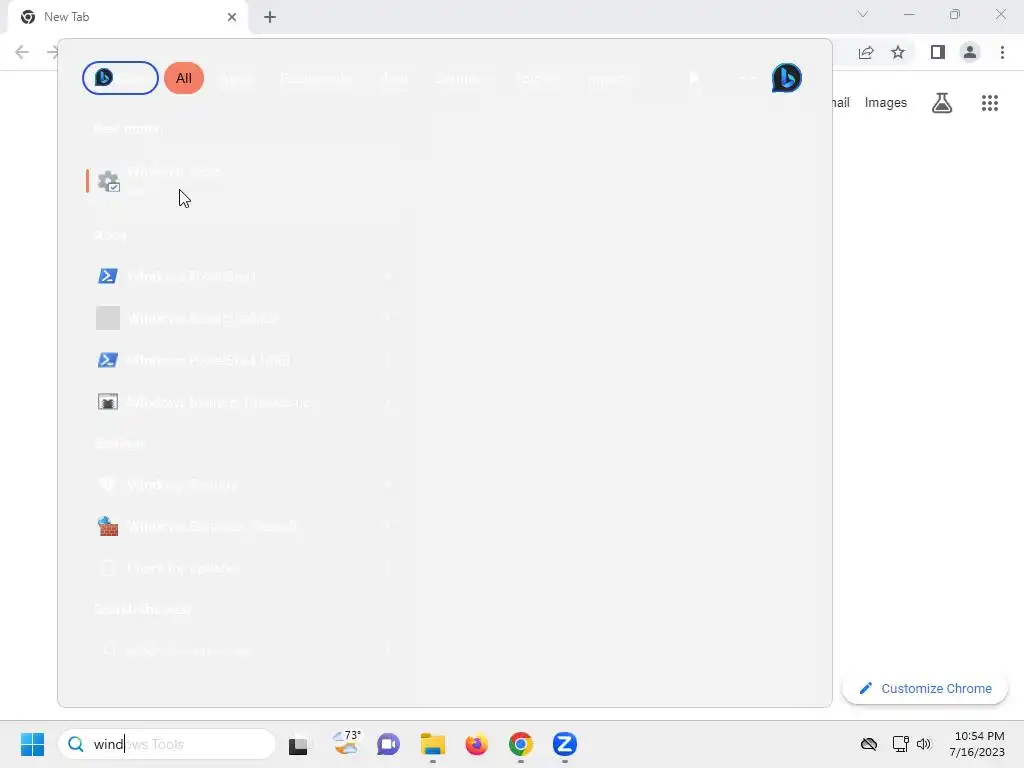Open File Explorer from taskbar

click(432, 744)
